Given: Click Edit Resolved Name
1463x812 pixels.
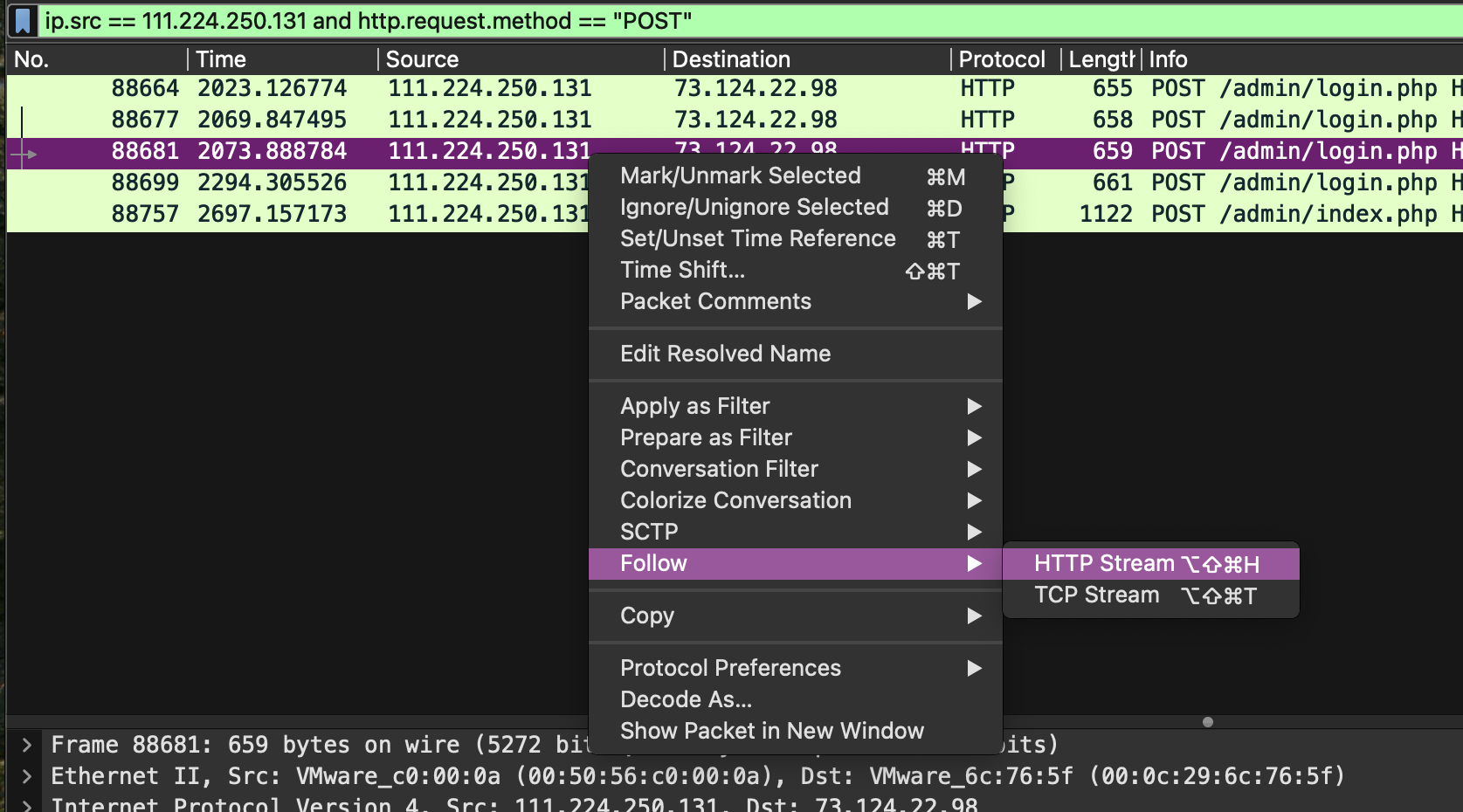Looking at the screenshot, I should [x=725, y=354].
